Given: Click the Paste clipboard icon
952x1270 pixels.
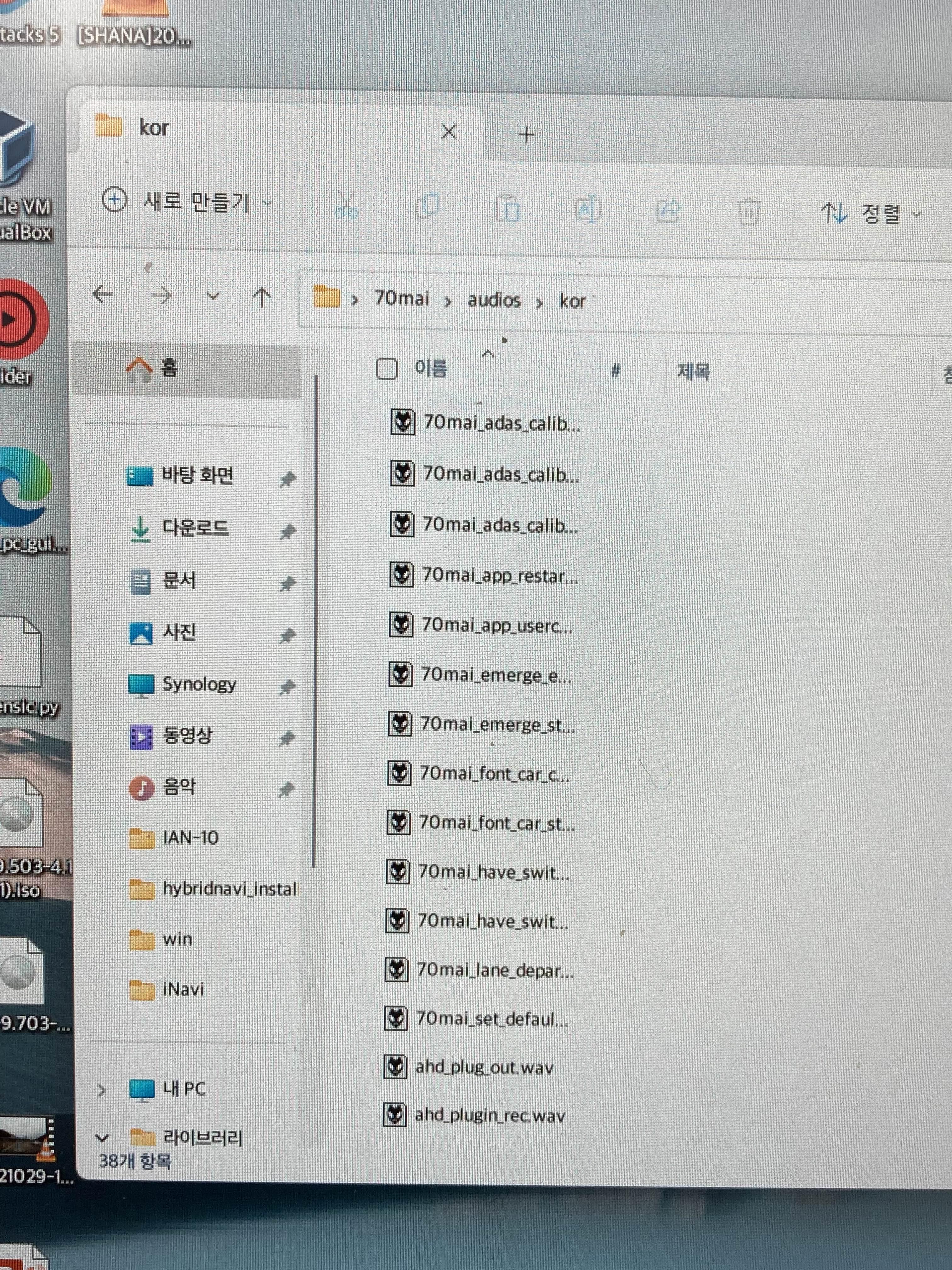Looking at the screenshot, I should [x=507, y=209].
